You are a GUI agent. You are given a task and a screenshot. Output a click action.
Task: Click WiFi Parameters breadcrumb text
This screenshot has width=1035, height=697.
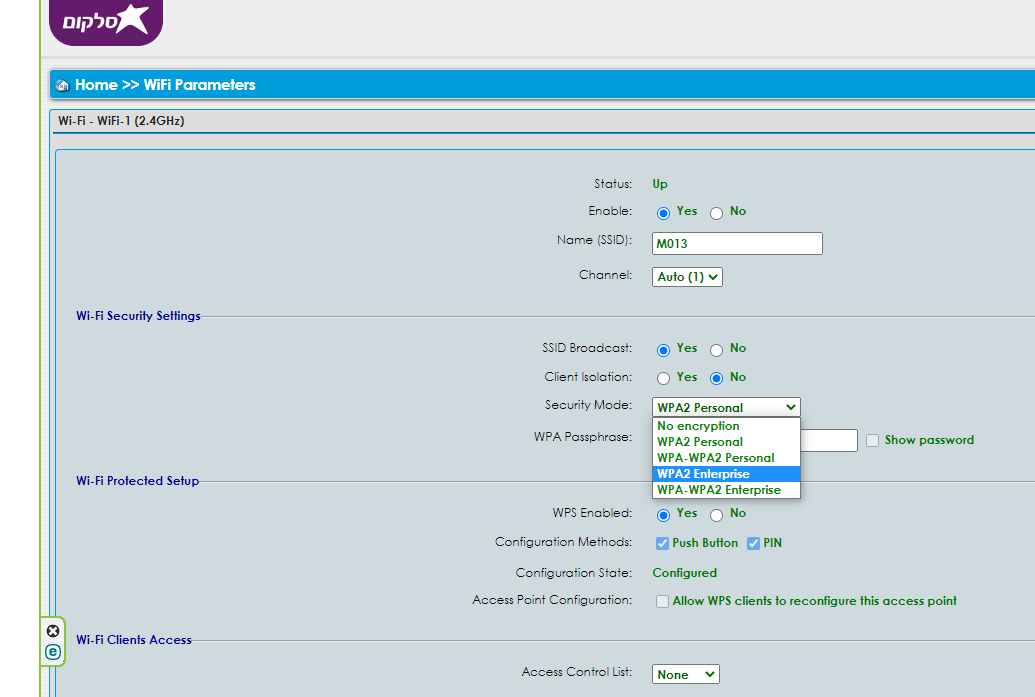[x=199, y=85]
